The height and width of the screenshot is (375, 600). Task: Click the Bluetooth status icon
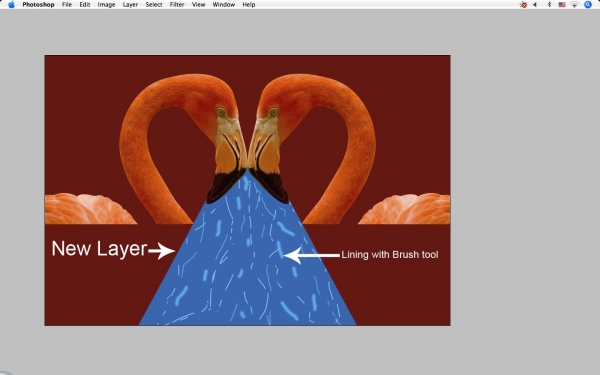[549, 5]
